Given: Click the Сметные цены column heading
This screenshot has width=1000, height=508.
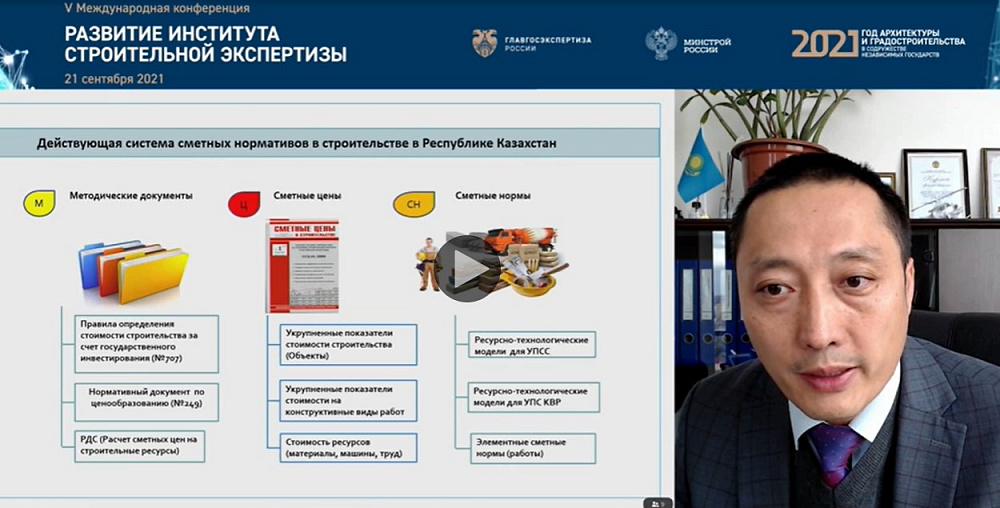Looking at the screenshot, I should coord(307,196).
